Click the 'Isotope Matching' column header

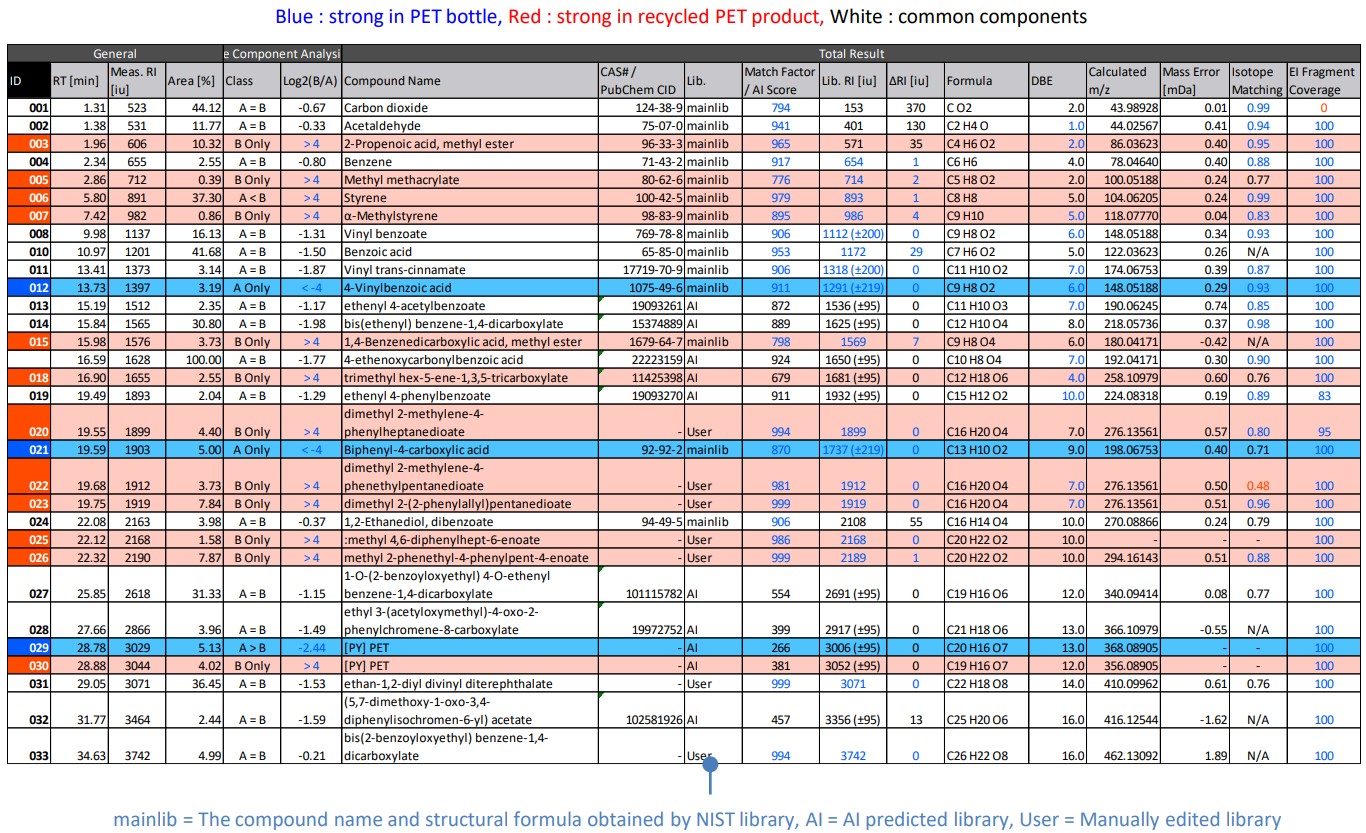point(1257,81)
